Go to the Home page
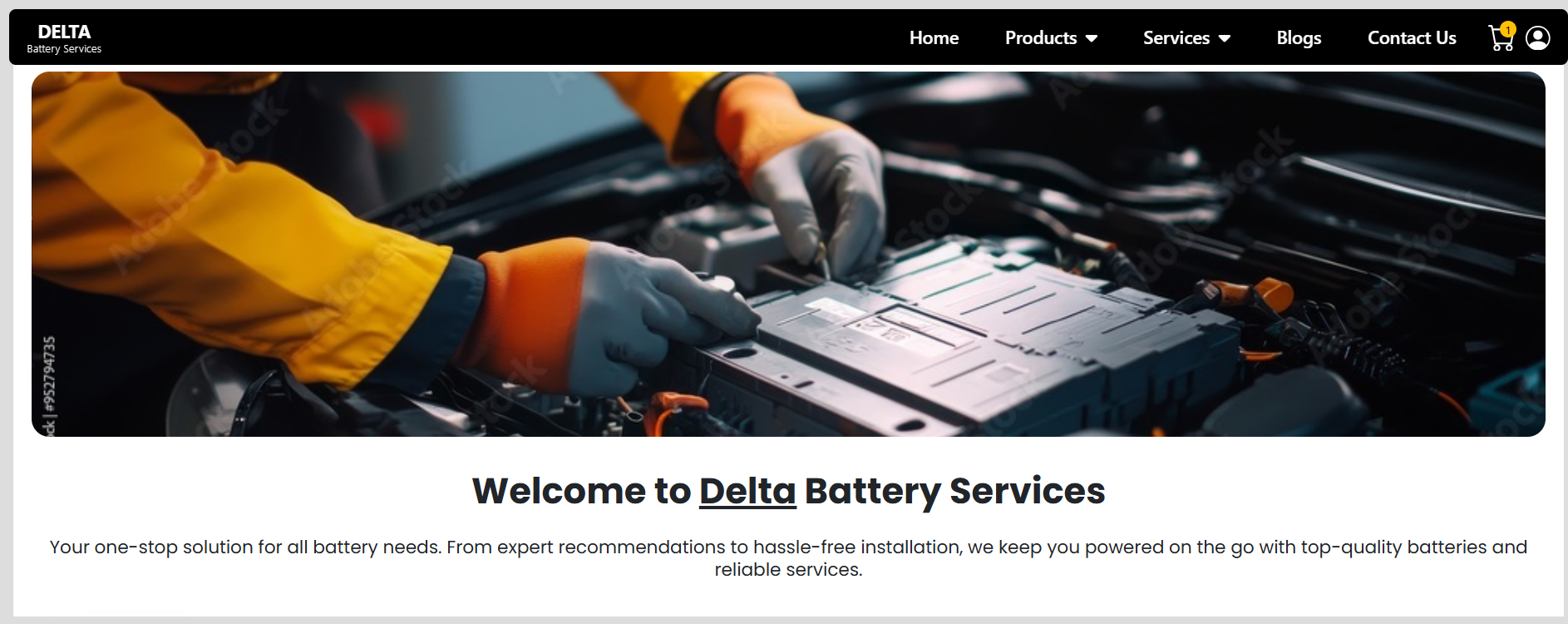This screenshot has width=1568, height=624. point(934,37)
